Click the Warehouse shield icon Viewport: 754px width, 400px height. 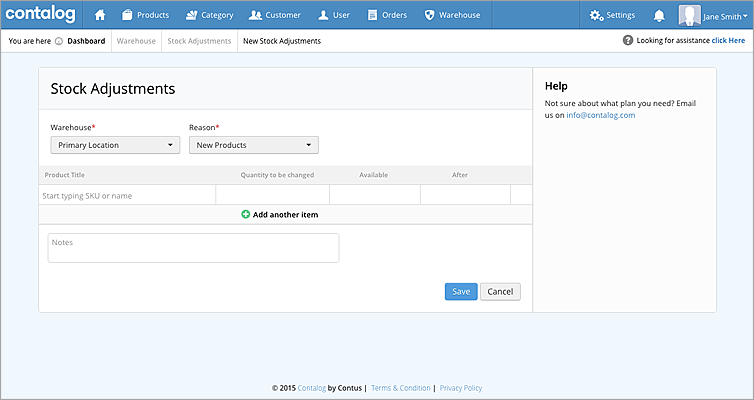(x=429, y=15)
